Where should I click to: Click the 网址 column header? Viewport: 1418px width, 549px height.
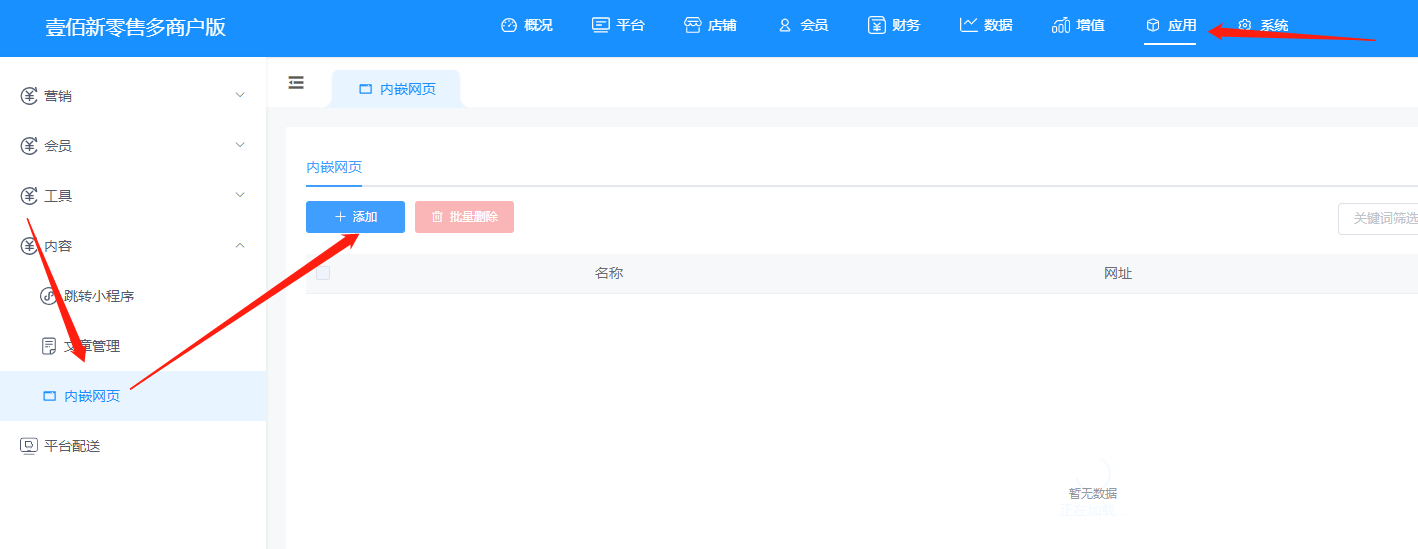[1118, 273]
